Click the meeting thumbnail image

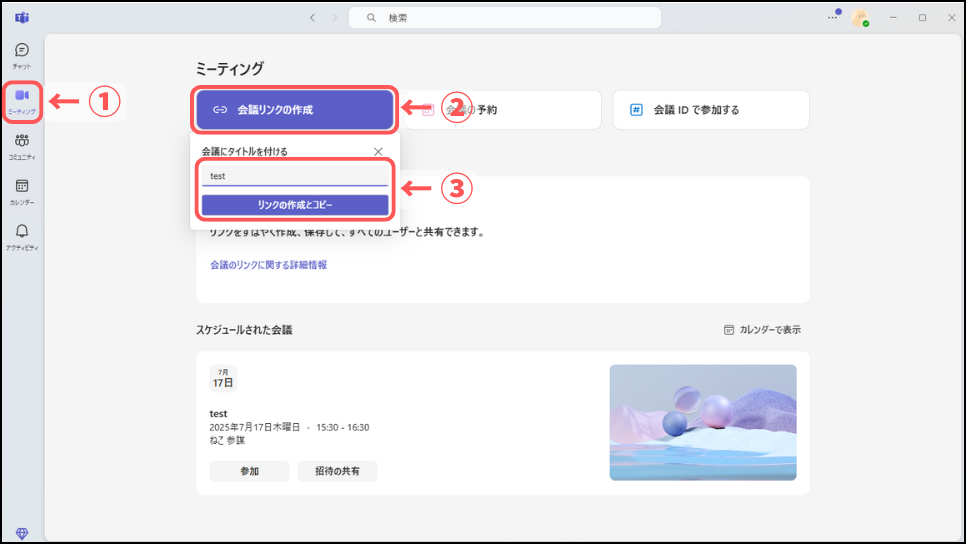tap(703, 423)
